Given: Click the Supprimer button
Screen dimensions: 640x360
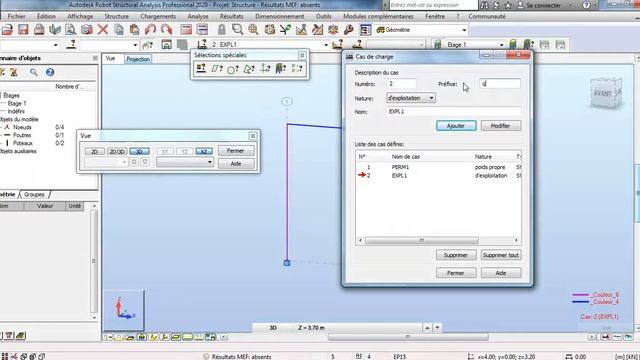Looking at the screenshot, I should tap(456, 255).
